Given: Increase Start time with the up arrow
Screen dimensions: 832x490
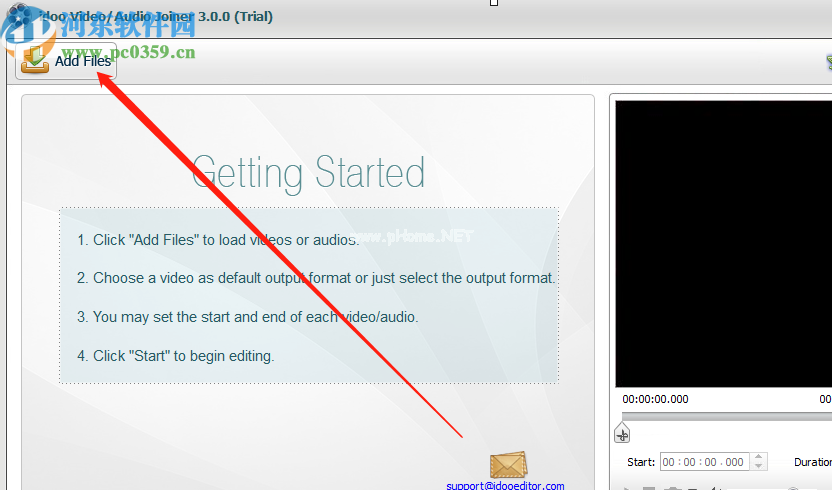Looking at the screenshot, I should click(758, 457).
